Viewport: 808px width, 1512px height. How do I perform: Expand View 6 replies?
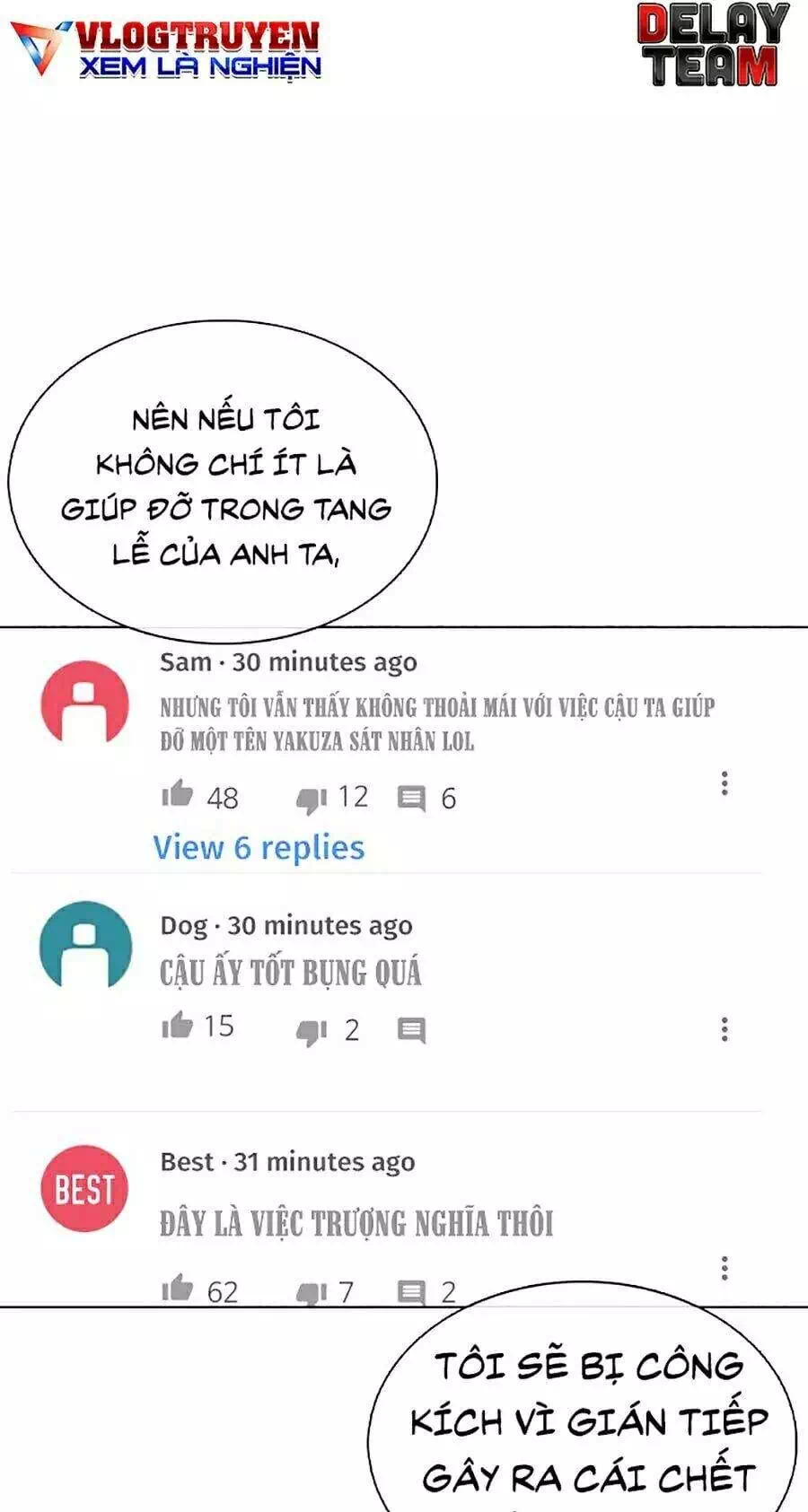coord(259,847)
